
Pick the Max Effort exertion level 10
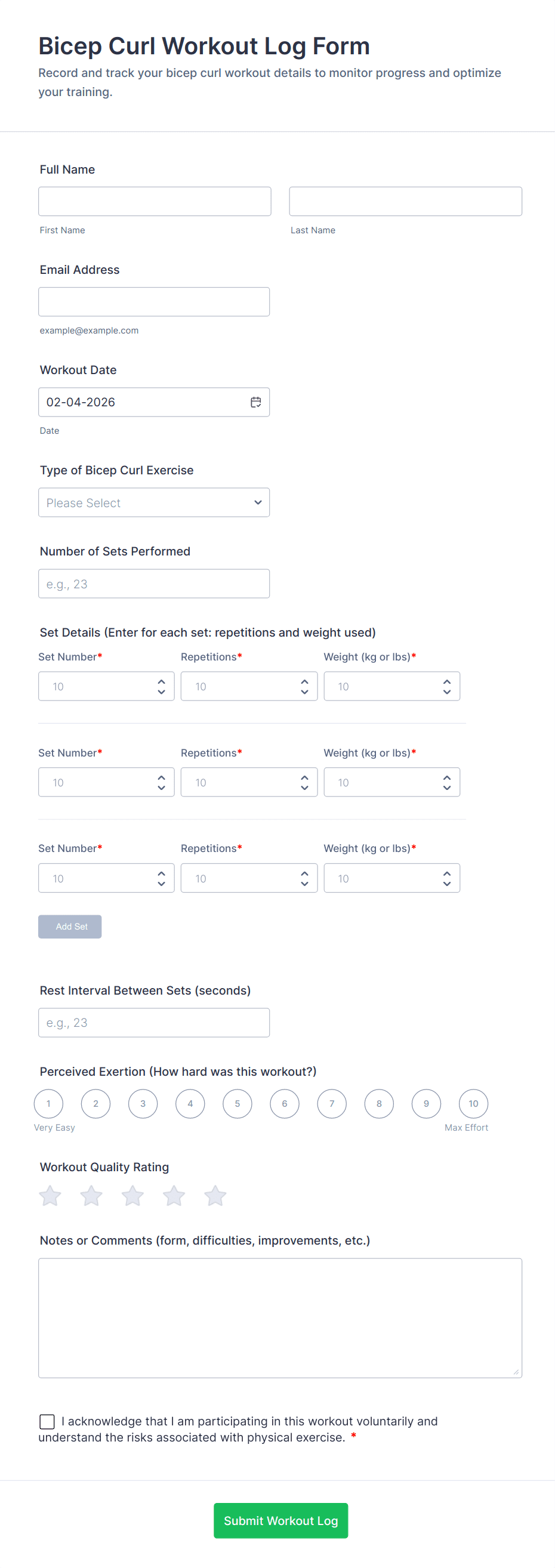click(x=473, y=1104)
